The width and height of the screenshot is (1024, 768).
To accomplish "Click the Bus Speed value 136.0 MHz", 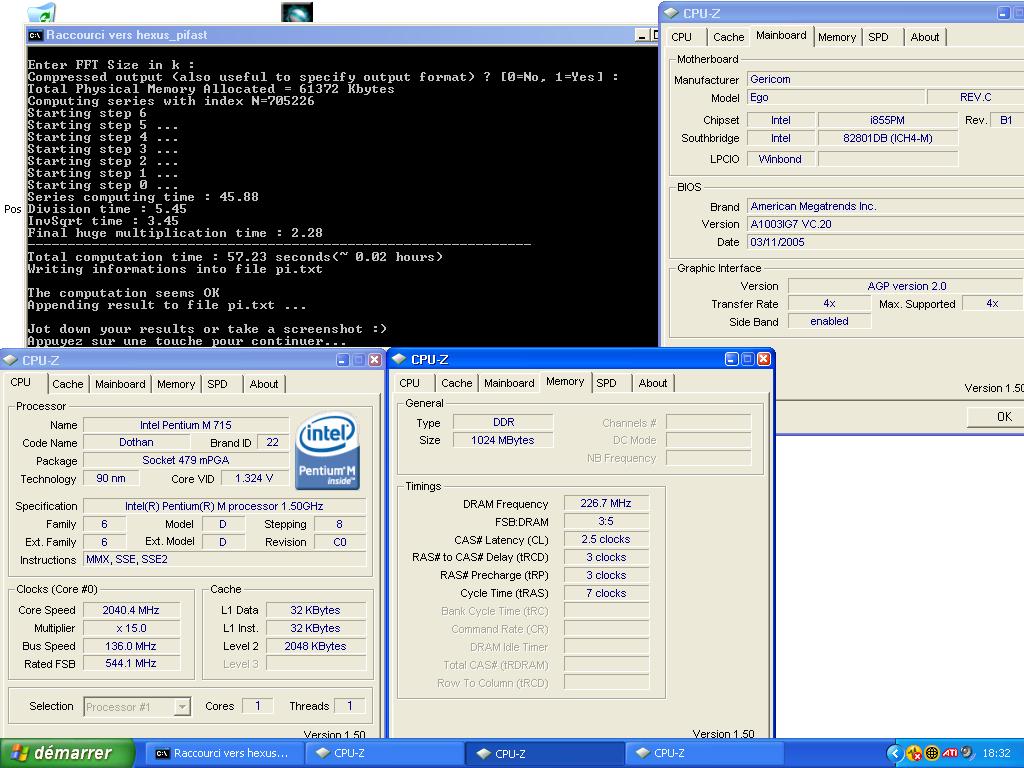I will point(131,646).
